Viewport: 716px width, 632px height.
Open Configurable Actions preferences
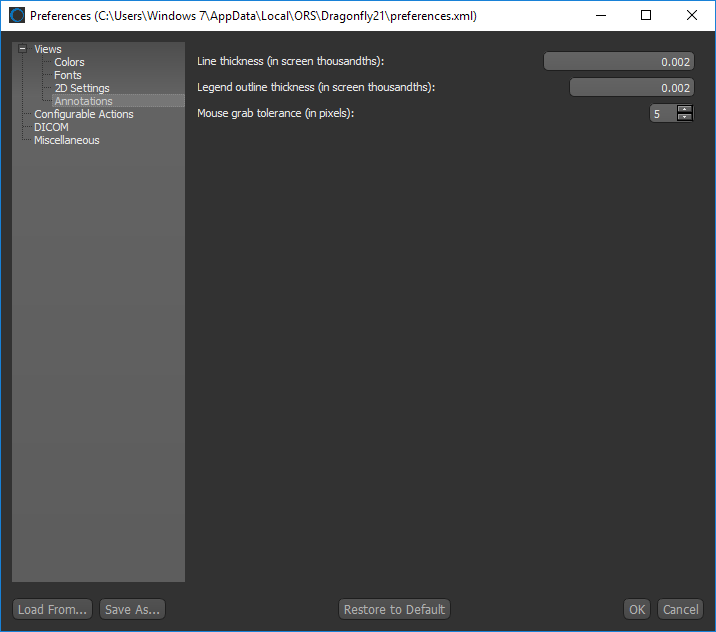(83, 114)
